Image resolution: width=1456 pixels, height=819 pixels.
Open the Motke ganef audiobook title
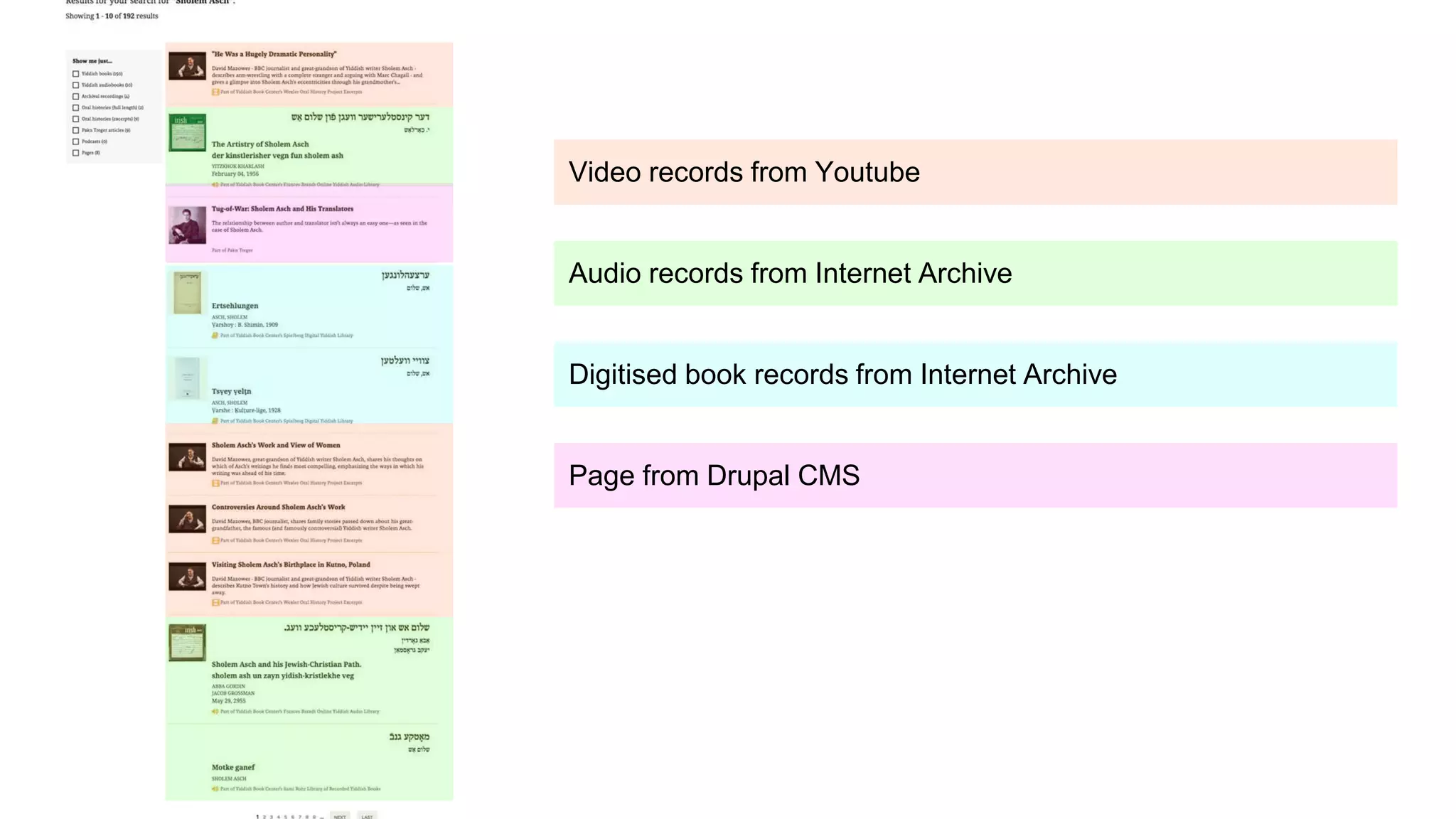233,768
